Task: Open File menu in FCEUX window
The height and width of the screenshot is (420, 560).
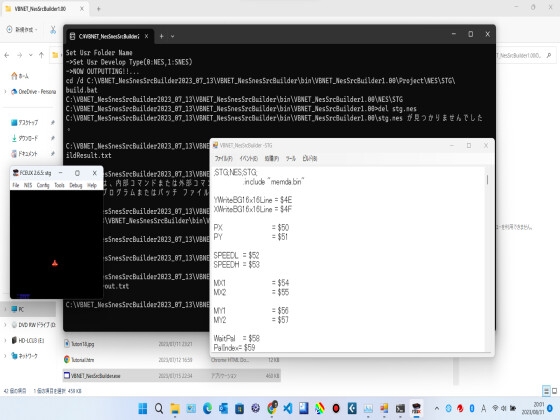Action: click(16, 185)
